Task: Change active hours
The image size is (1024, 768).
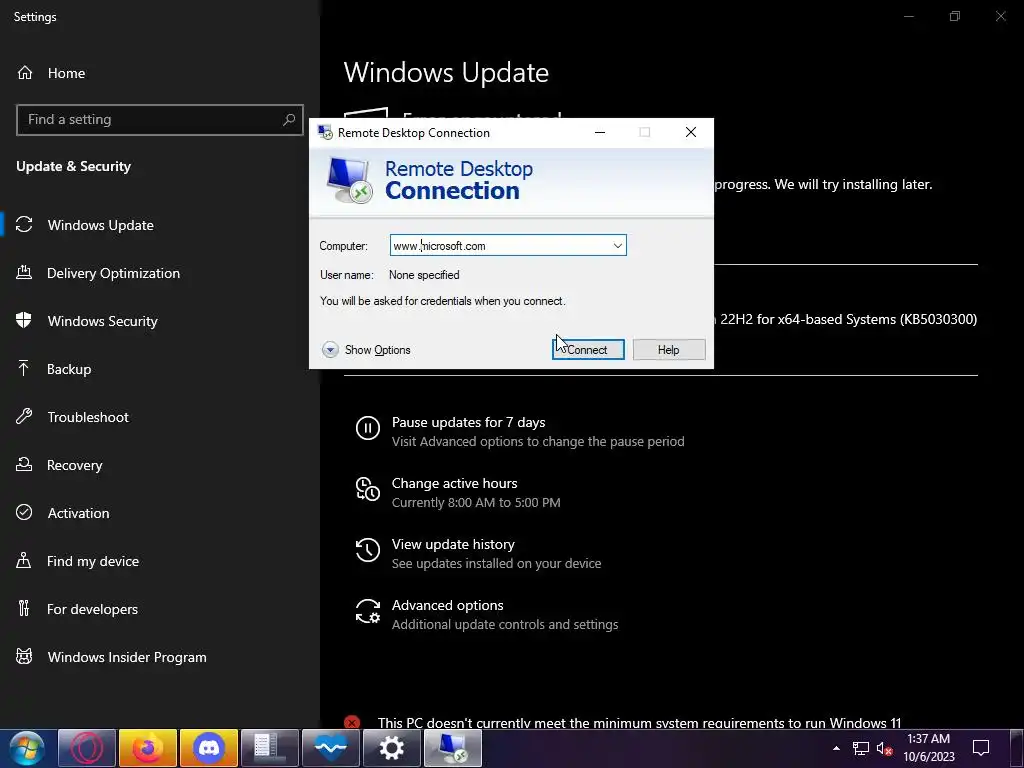Action: coord(455,483)
